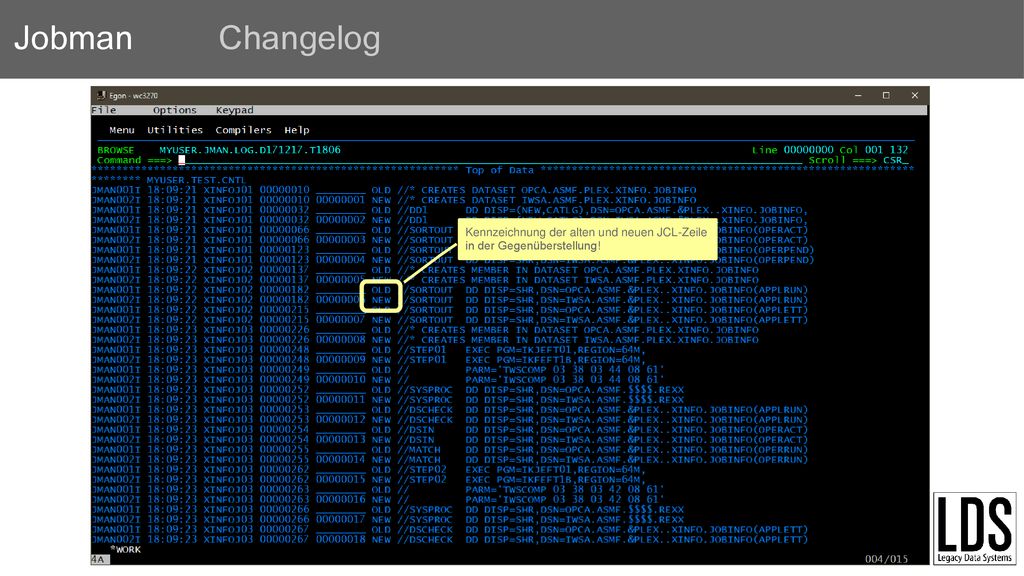The height and width of the screenshot is (576, 1024).
Task: Click change number 00000002
Action: [x=340, y=220]
